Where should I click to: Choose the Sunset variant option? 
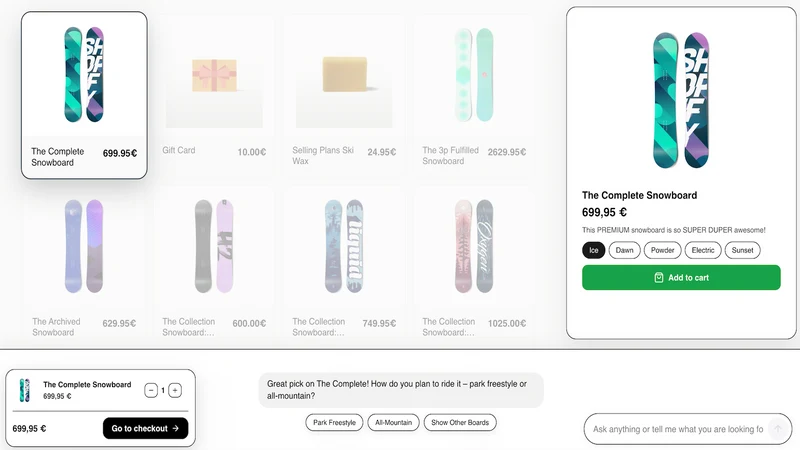(742, 250)
